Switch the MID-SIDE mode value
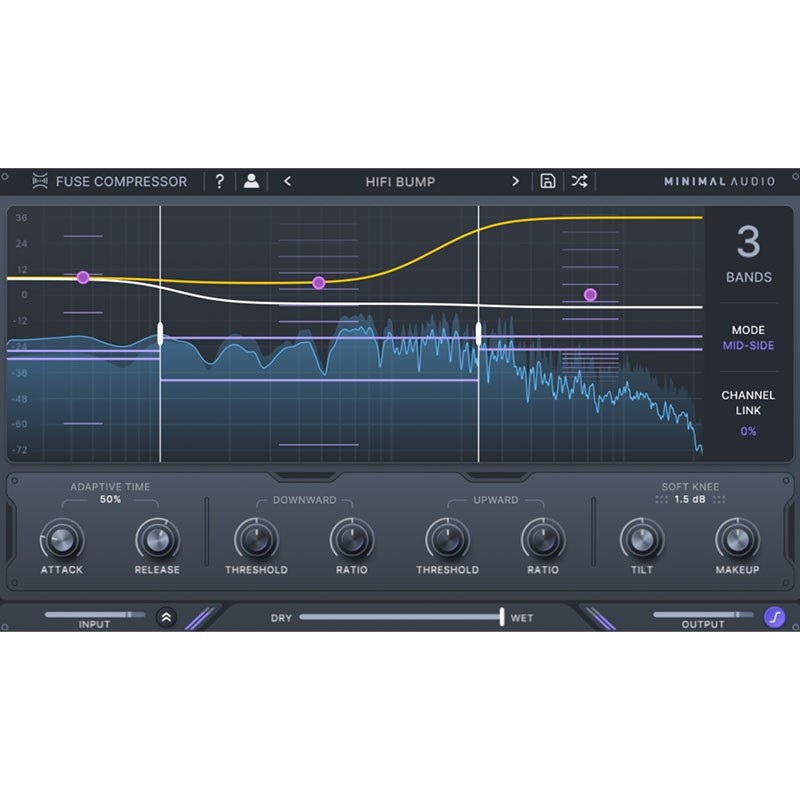Image resolution: width=800 pixels, height=800 pixels. (x=748, y=345)
